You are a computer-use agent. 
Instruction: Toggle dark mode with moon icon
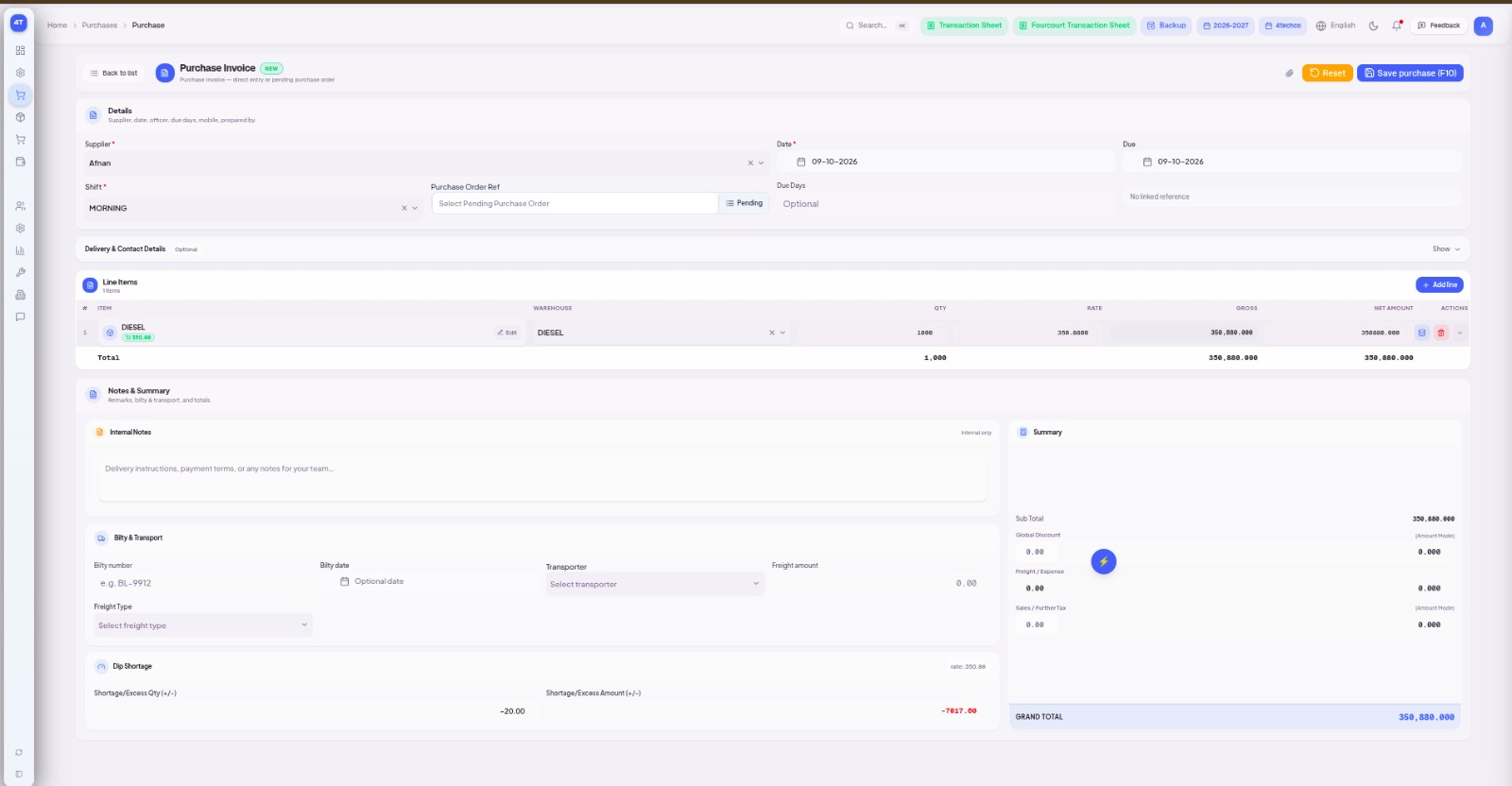point(1373,26)
